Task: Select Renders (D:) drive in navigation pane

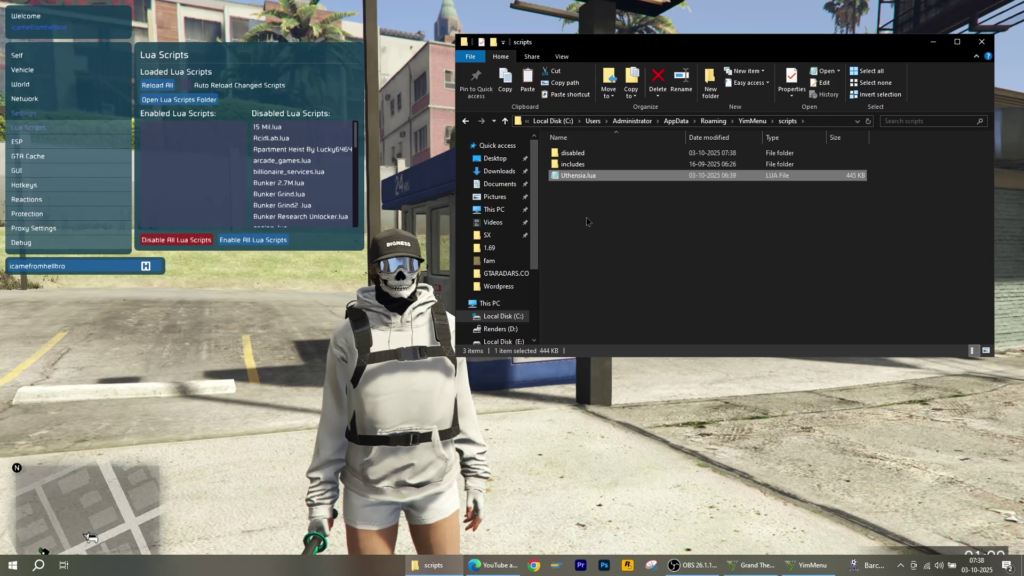Action: coord(500,329)
